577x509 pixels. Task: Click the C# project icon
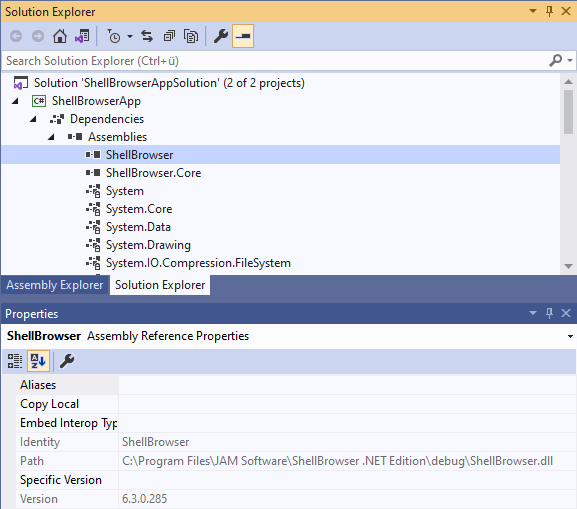coord(39,101)
